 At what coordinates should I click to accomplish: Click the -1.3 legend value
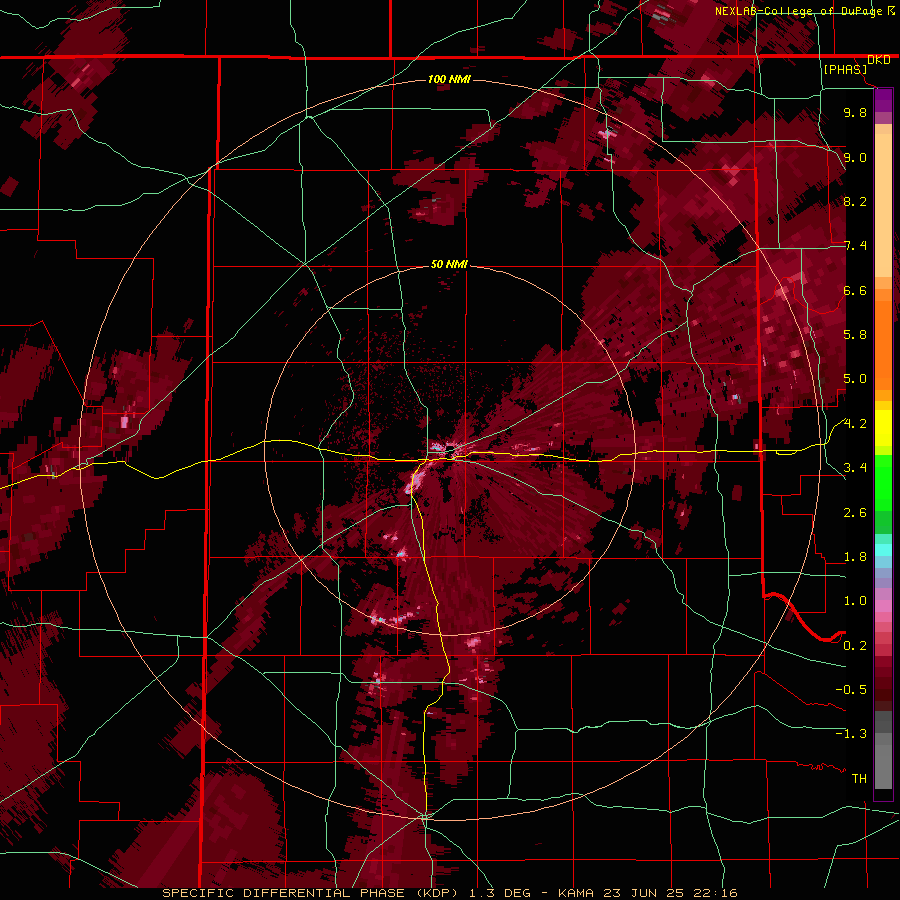[x=851, y=734]
